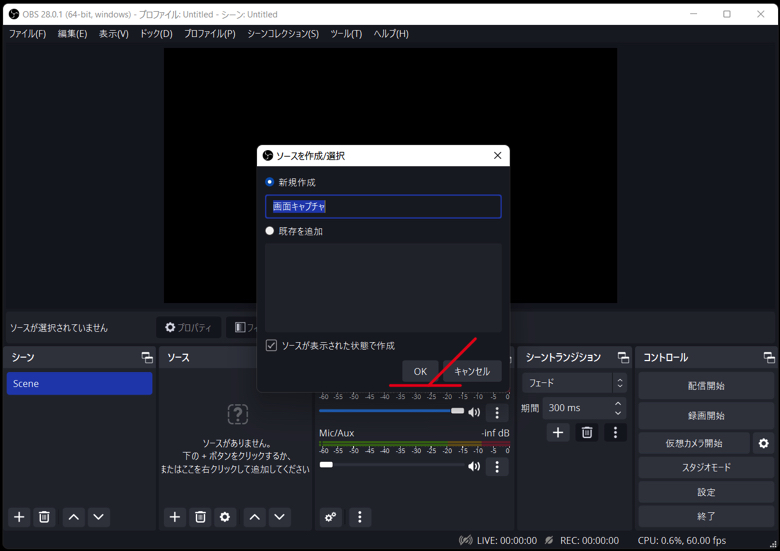The image size is (780, 551).
Task: Click the source name input field
Action: pos(383,206)
